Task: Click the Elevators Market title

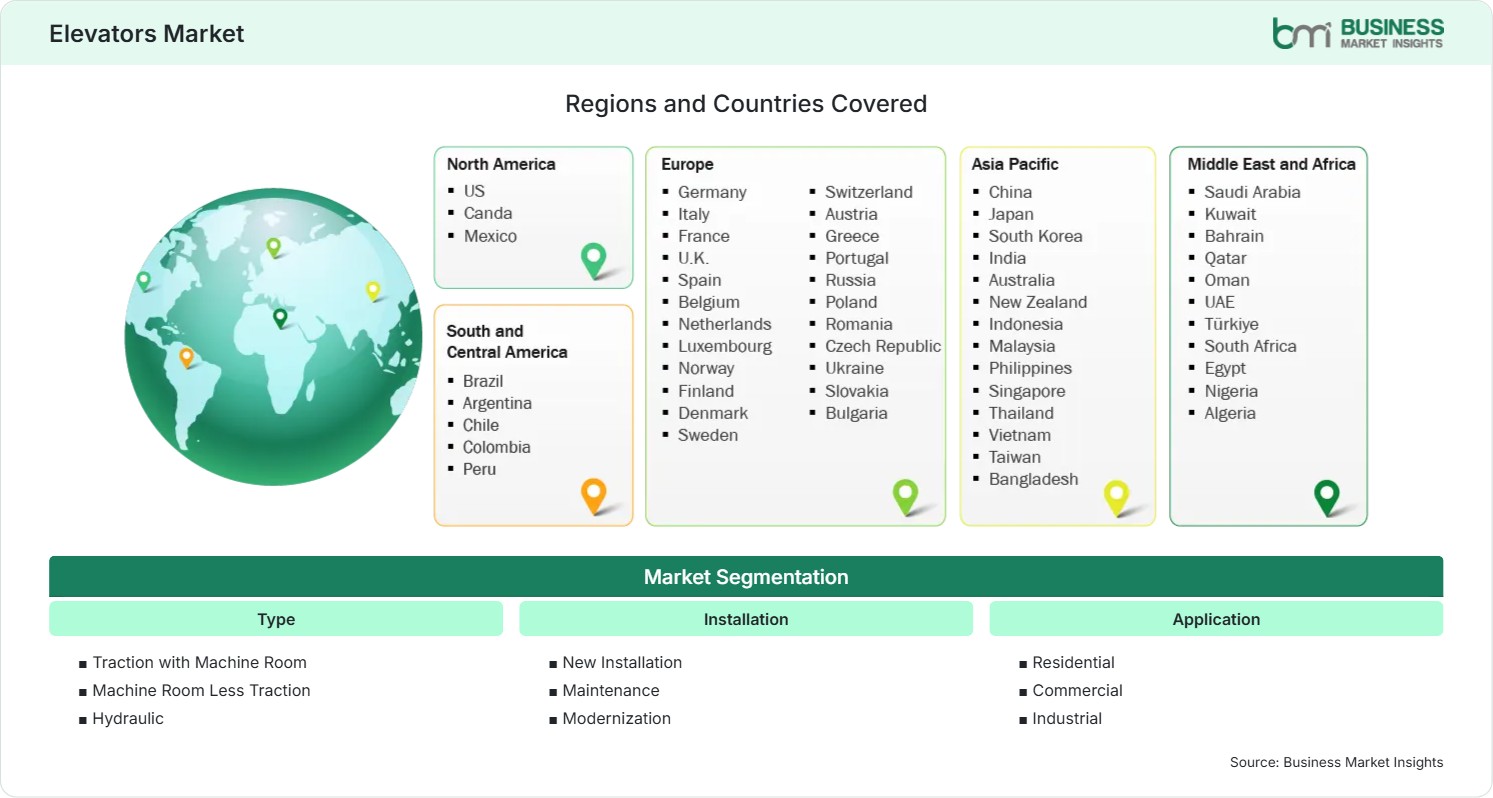Action: (147, 34)
